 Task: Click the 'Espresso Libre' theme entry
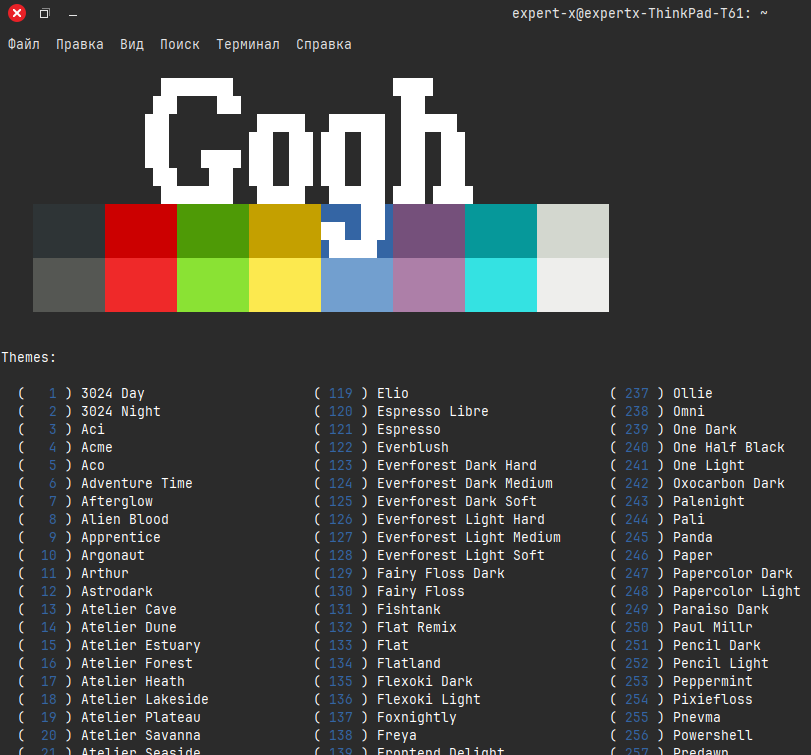tap(432, 412)
